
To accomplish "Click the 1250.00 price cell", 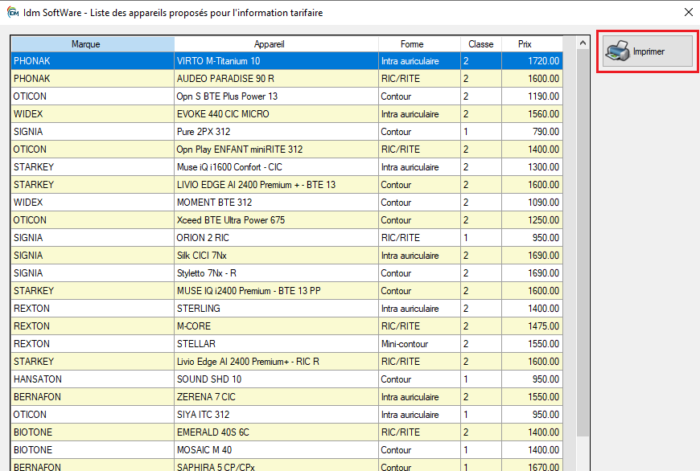I will pyautogui.click(x=532, y=220).
